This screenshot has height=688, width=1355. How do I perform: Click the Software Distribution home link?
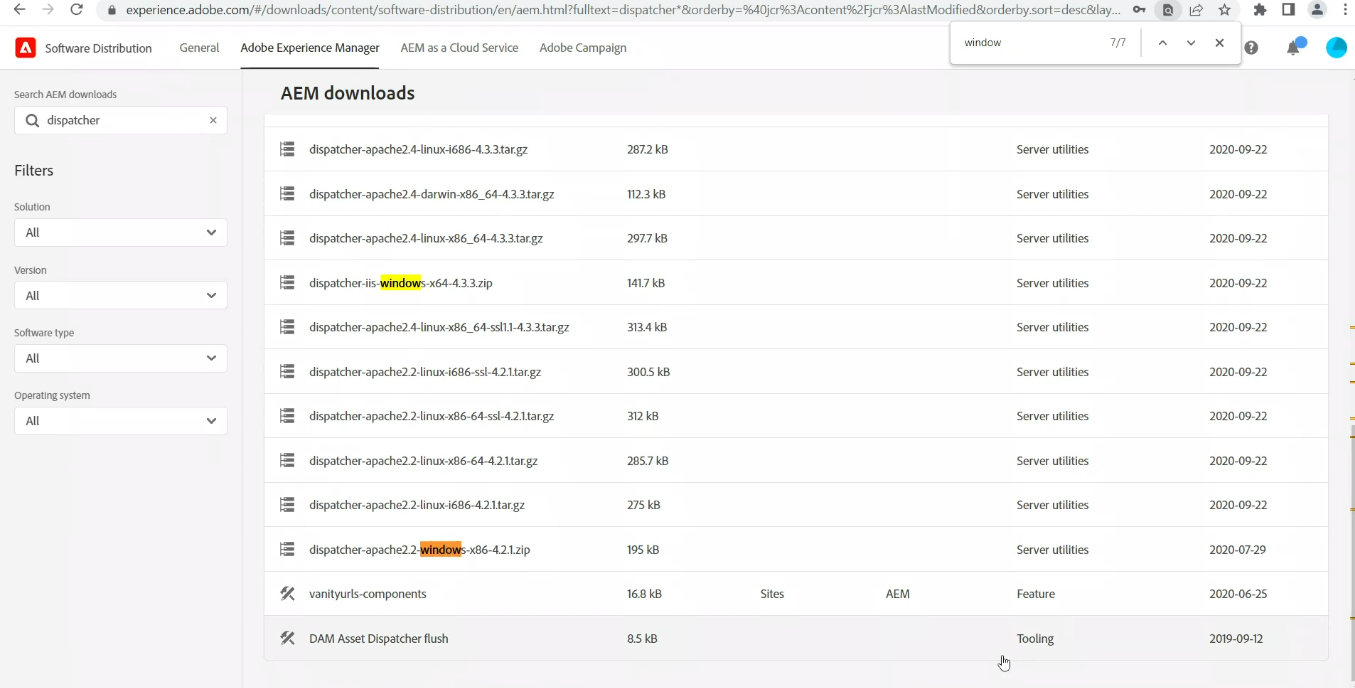pos(96,47)
